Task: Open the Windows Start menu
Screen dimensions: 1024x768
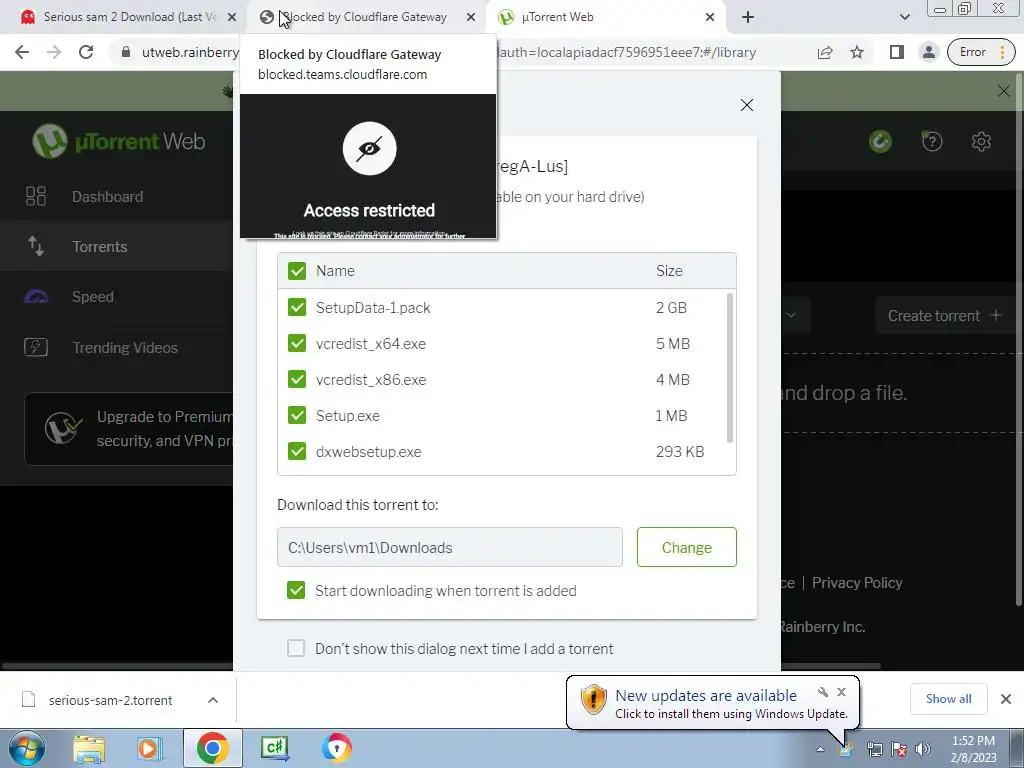Action: click(x=26, y=748)
